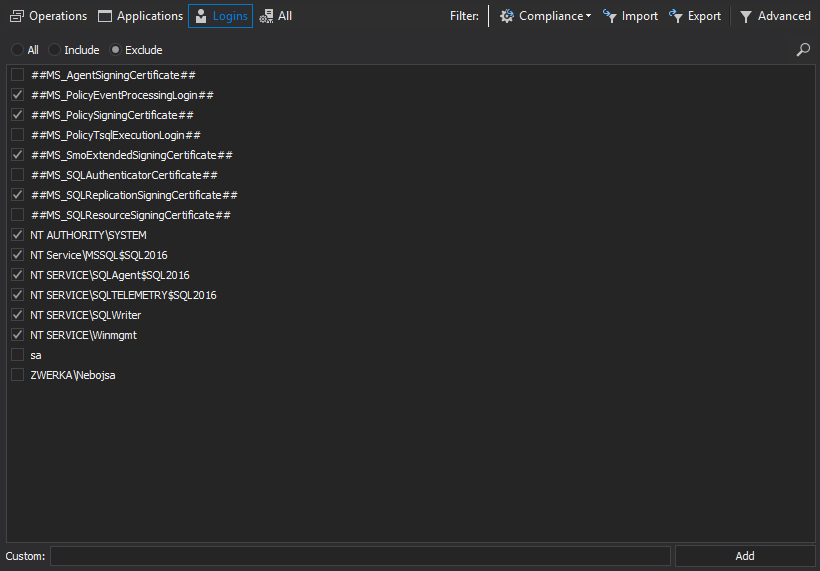Image resolution: width=820 pixels, height=571 pixels.
Task: Click the ##MS_SQLAuthenticatorCertificate## login name
Action: coord(124,175)
